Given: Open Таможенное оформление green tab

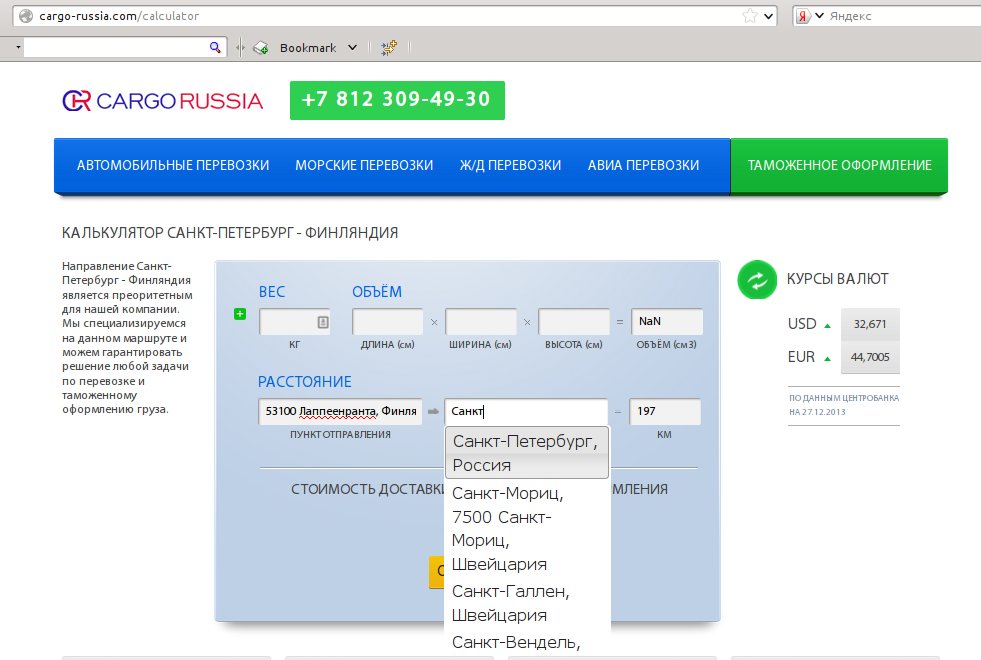Looking at the screenshot, I should pos(839,166).
